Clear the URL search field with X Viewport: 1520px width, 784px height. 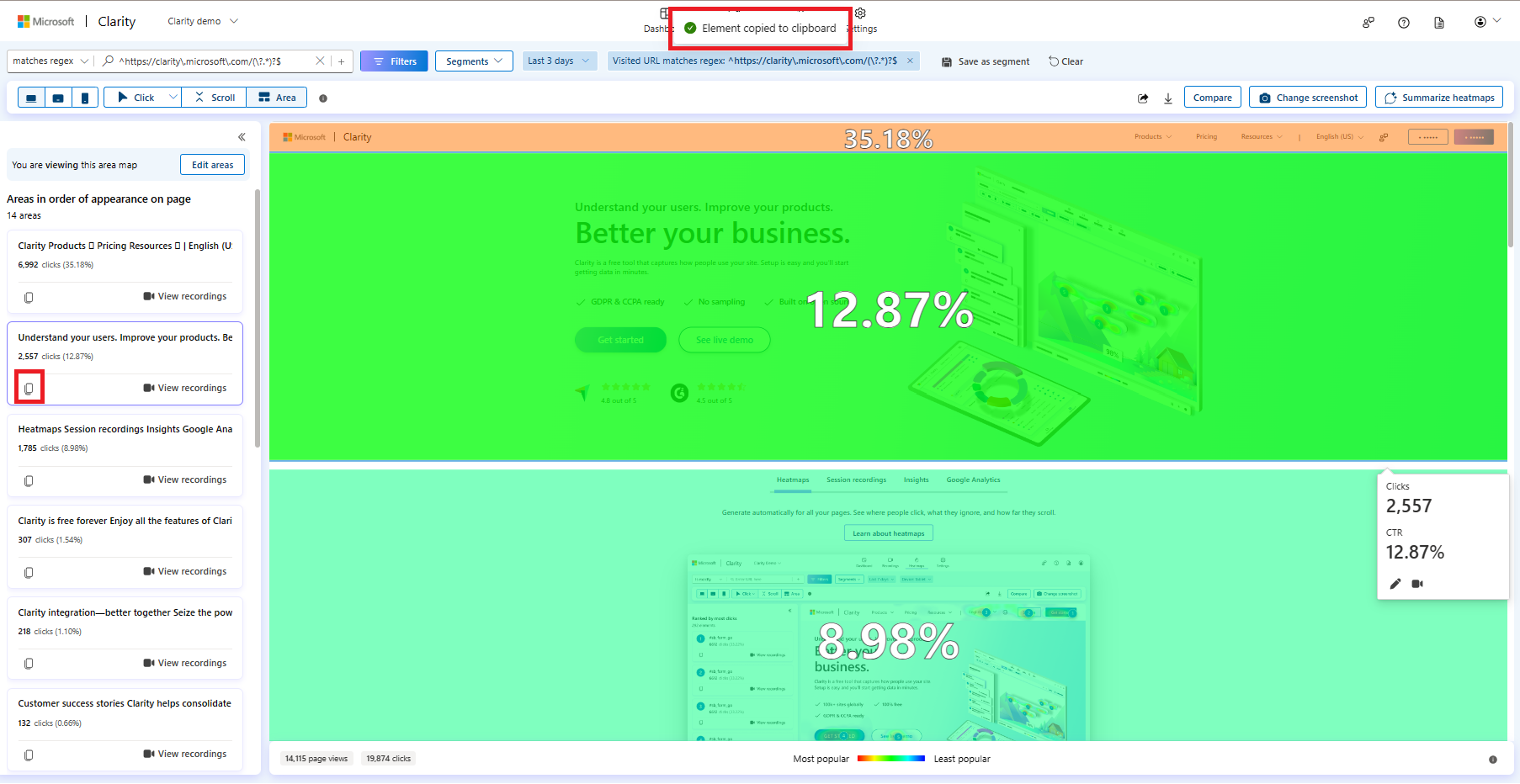coord(320,61)
